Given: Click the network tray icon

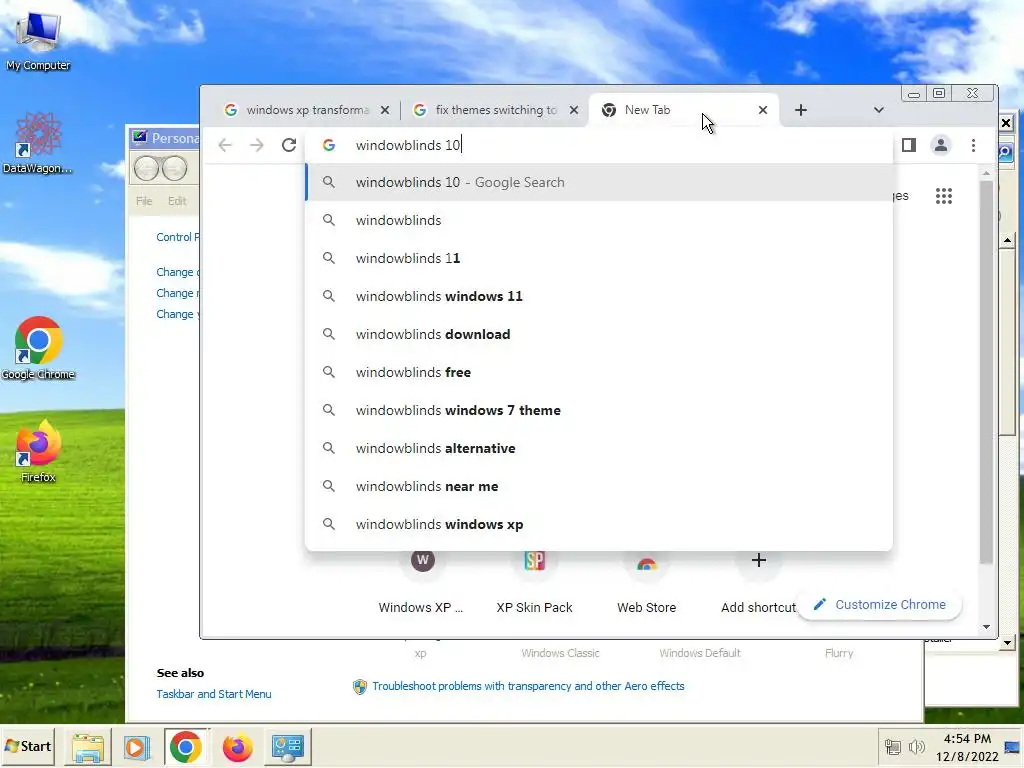Looking at the screenshot, I should tap(893, 746).
